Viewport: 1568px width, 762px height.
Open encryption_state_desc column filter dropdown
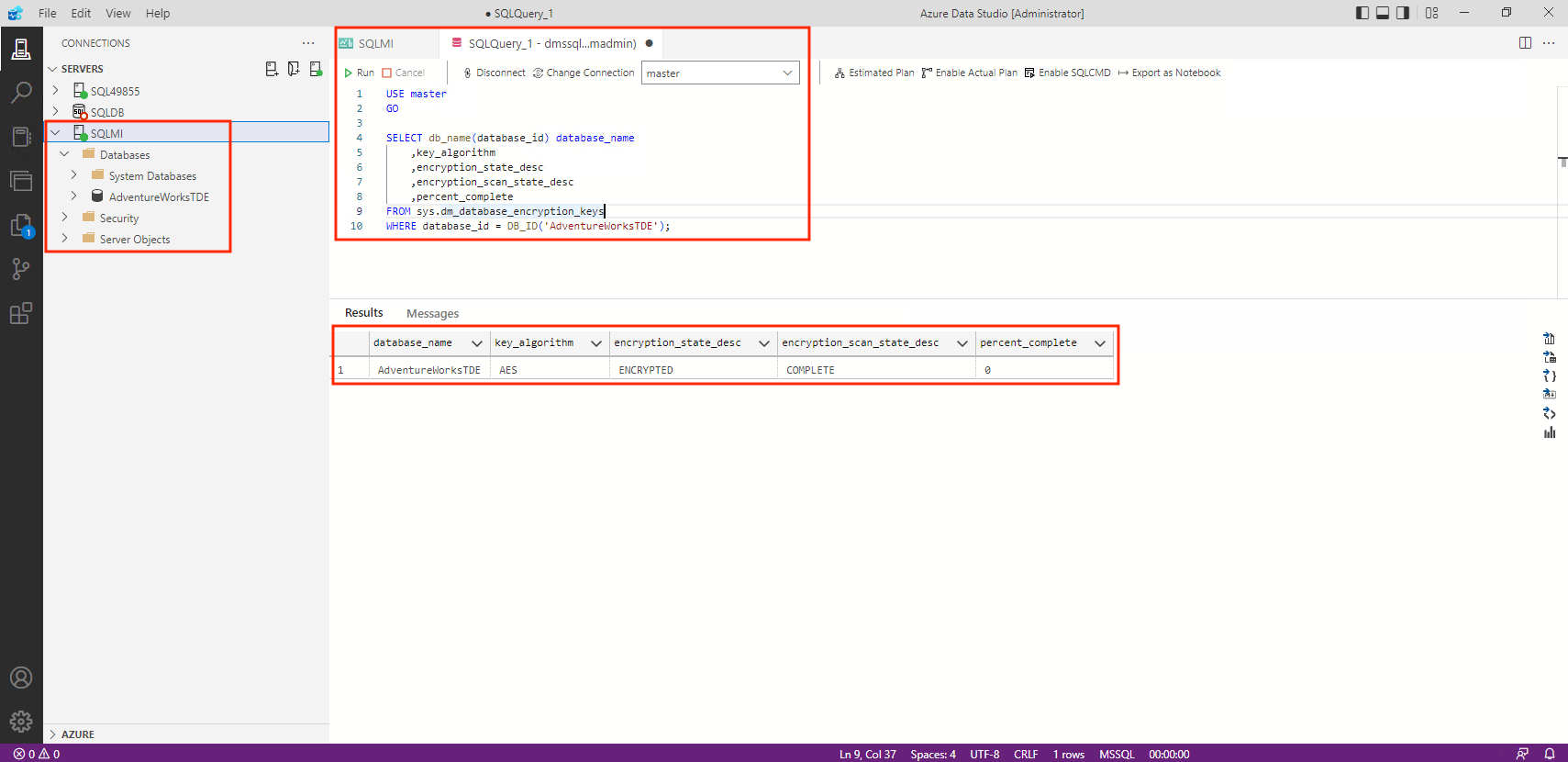tap(763, 343)
